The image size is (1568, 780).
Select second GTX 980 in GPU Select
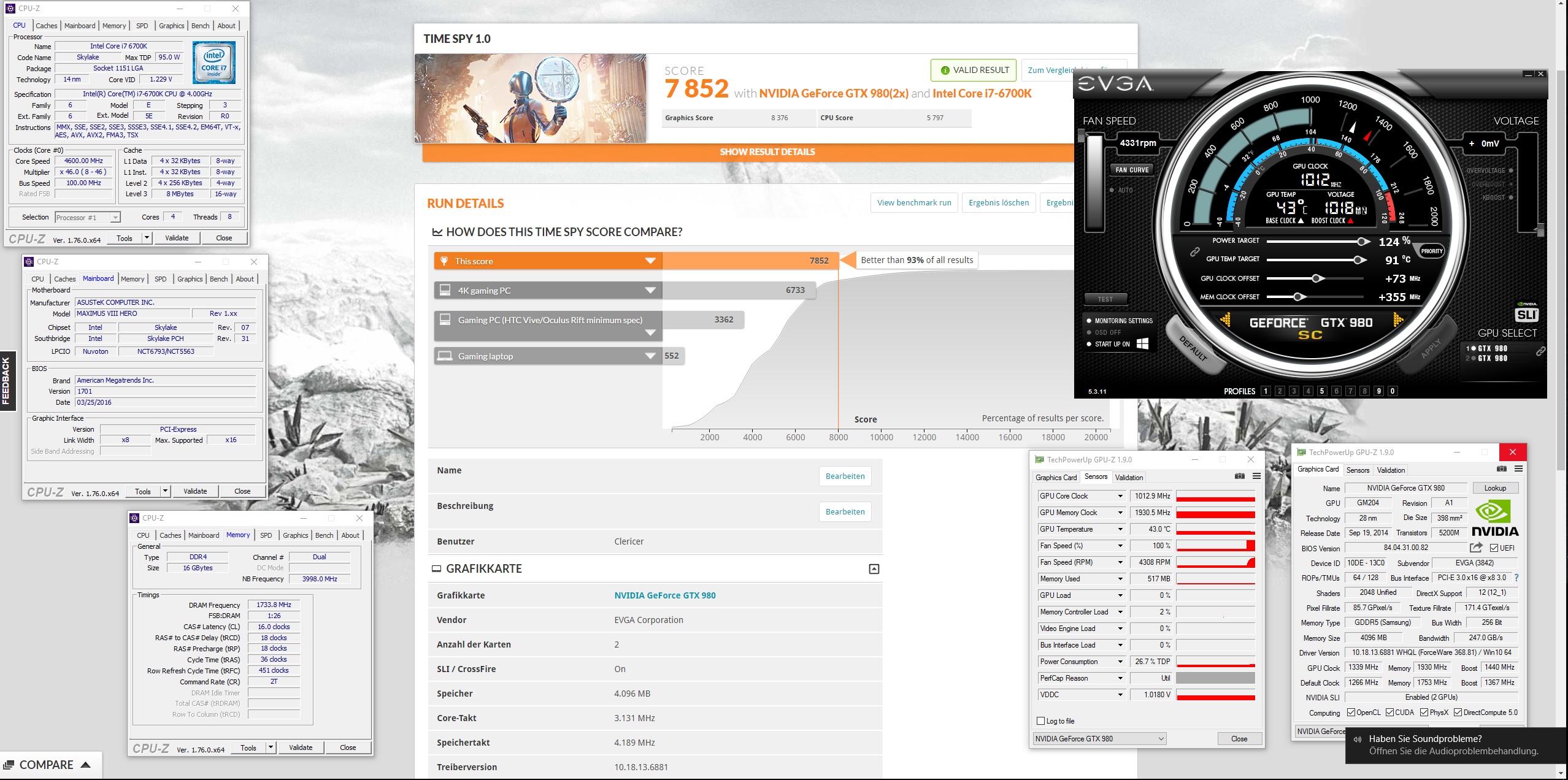tap(1486, 358)
